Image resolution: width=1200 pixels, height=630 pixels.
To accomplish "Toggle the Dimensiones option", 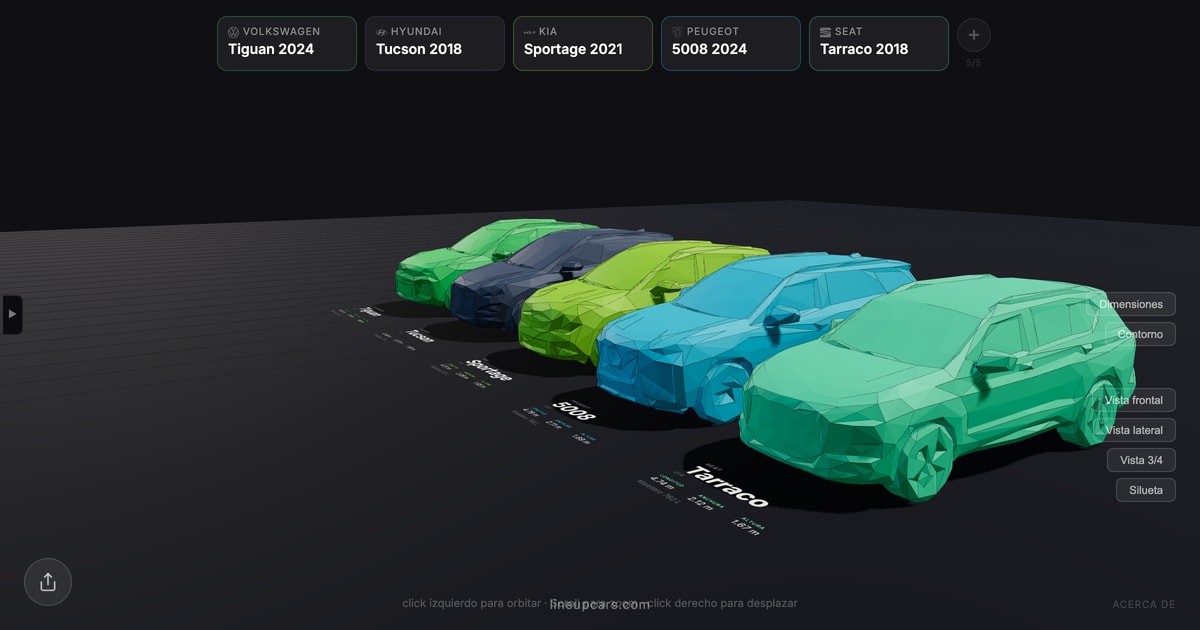I will [x=1131, y=304].
